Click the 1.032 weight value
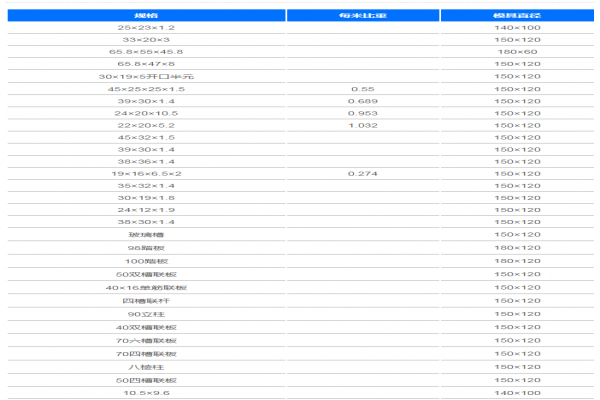This screenshot has height=400, width=600. point(363,125)
